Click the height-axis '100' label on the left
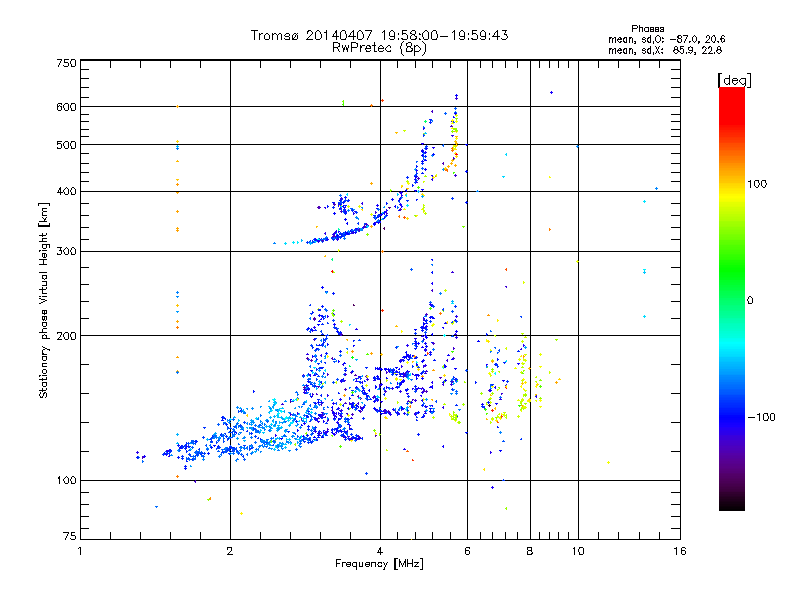 66,481
